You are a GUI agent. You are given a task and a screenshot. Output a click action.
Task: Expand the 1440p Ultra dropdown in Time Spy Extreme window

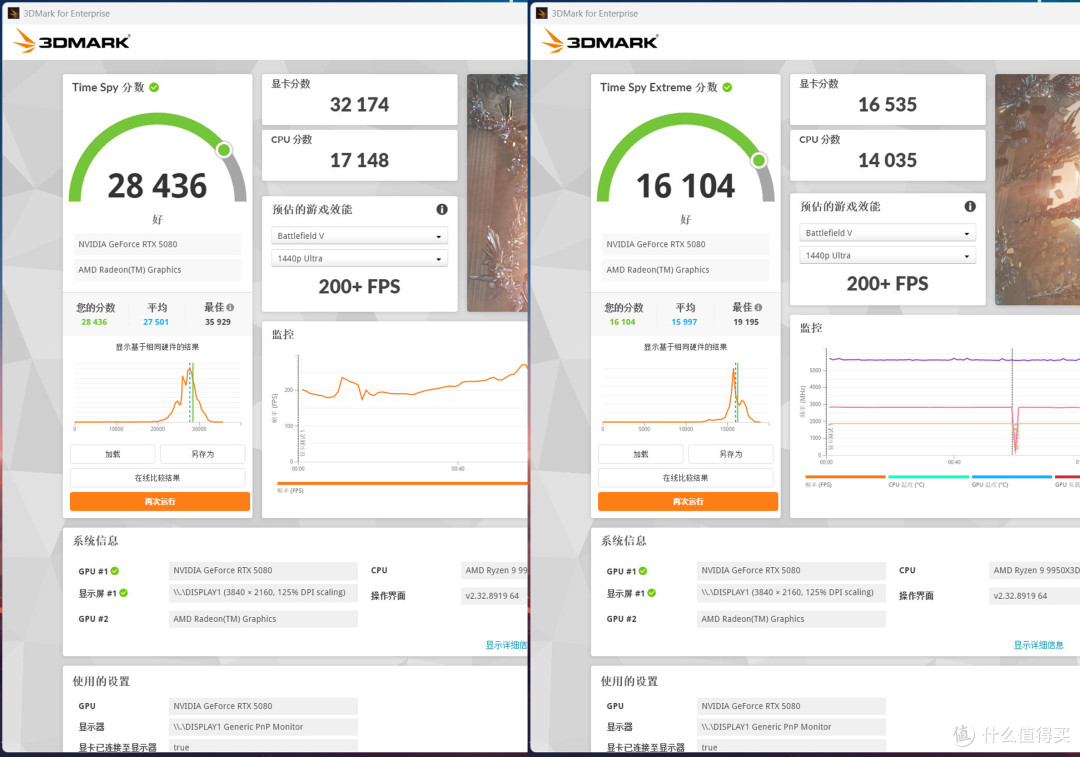(x=888, y=256)
